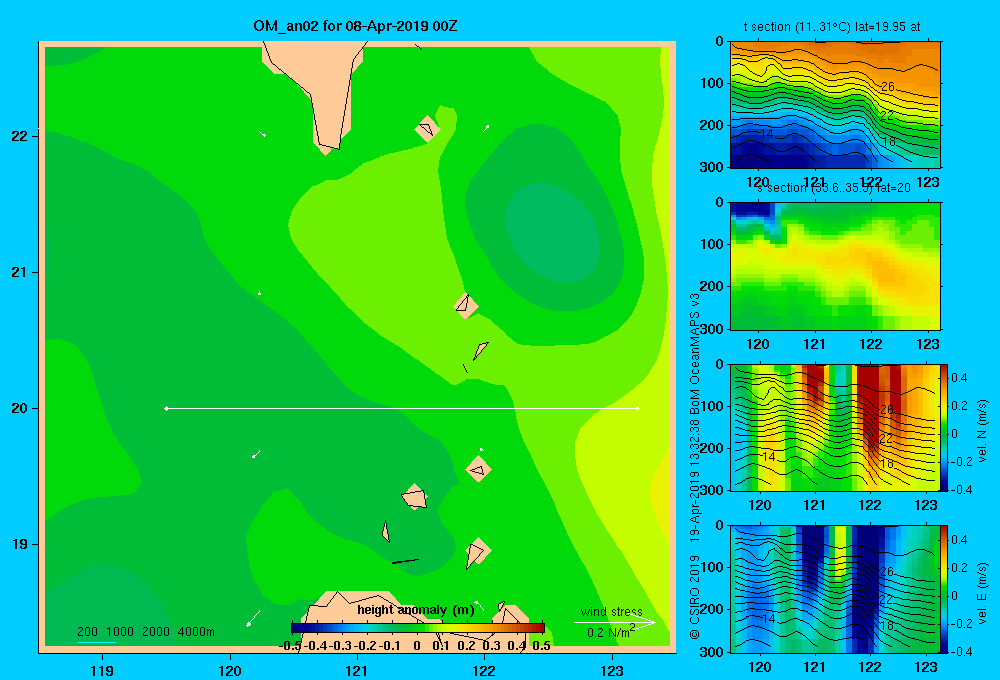Viewport: 1000px width, 680px height.
Task: Open the vel. E velocity section panel
Action: click(835, 589)
